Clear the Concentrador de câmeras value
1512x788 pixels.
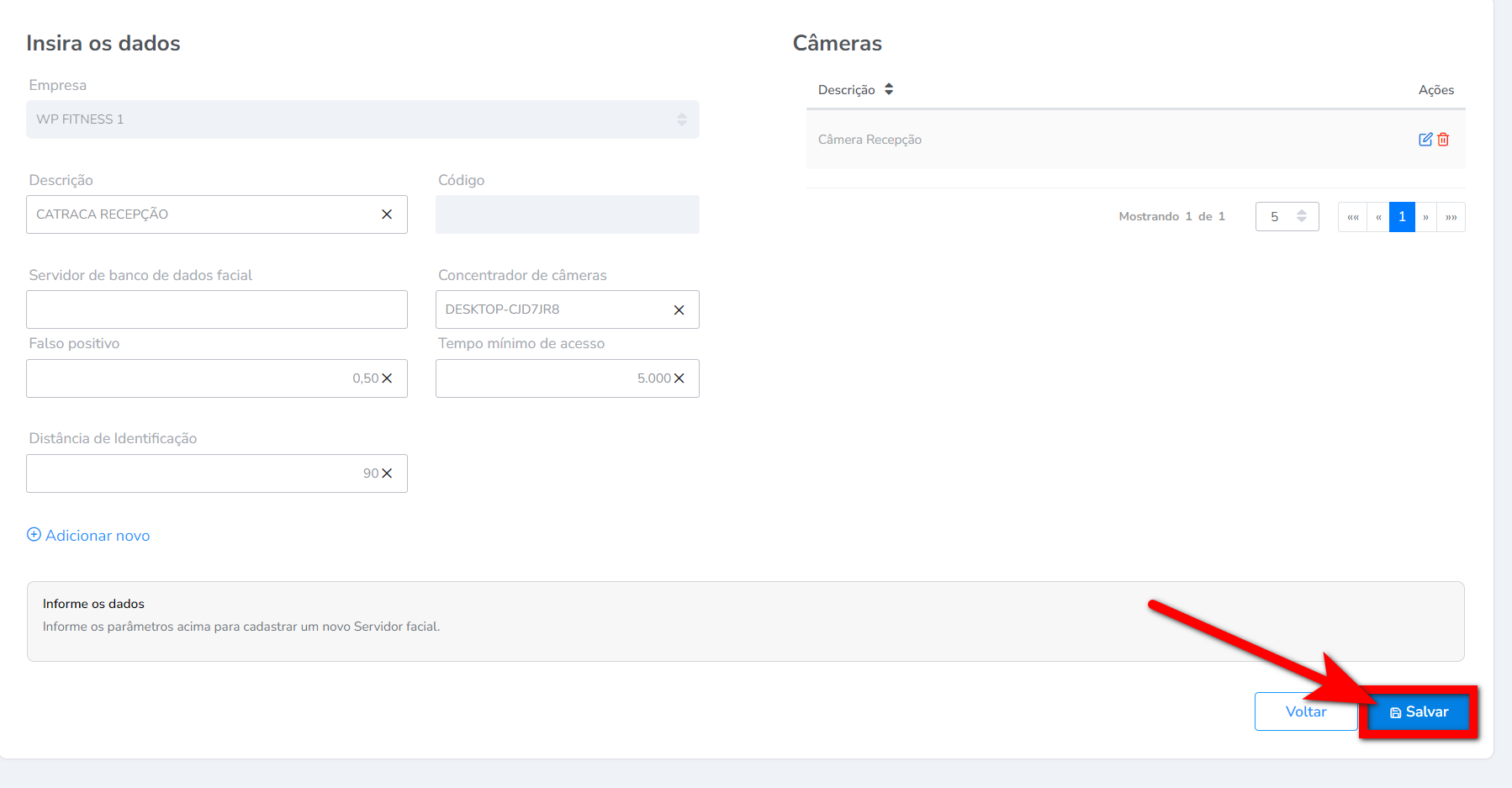tap(679, 310)
